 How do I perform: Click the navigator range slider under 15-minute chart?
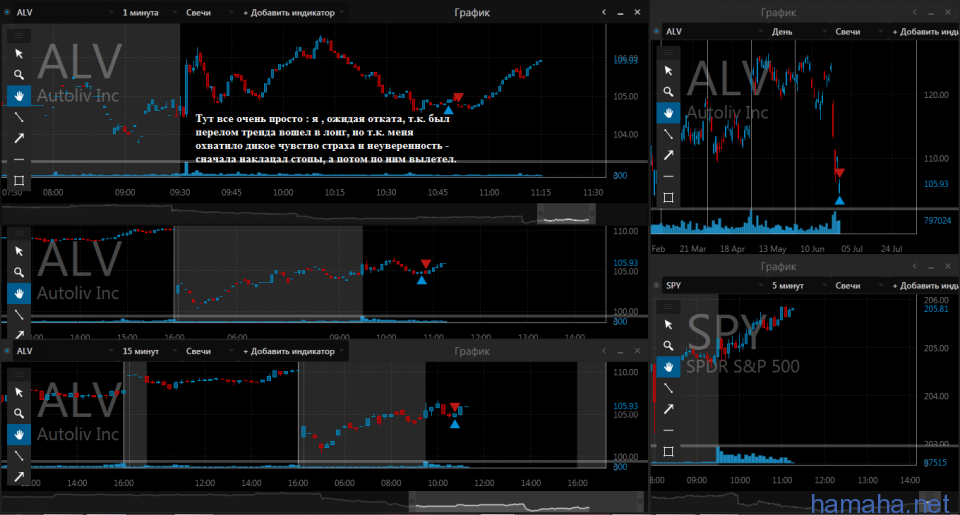point(527,503)
